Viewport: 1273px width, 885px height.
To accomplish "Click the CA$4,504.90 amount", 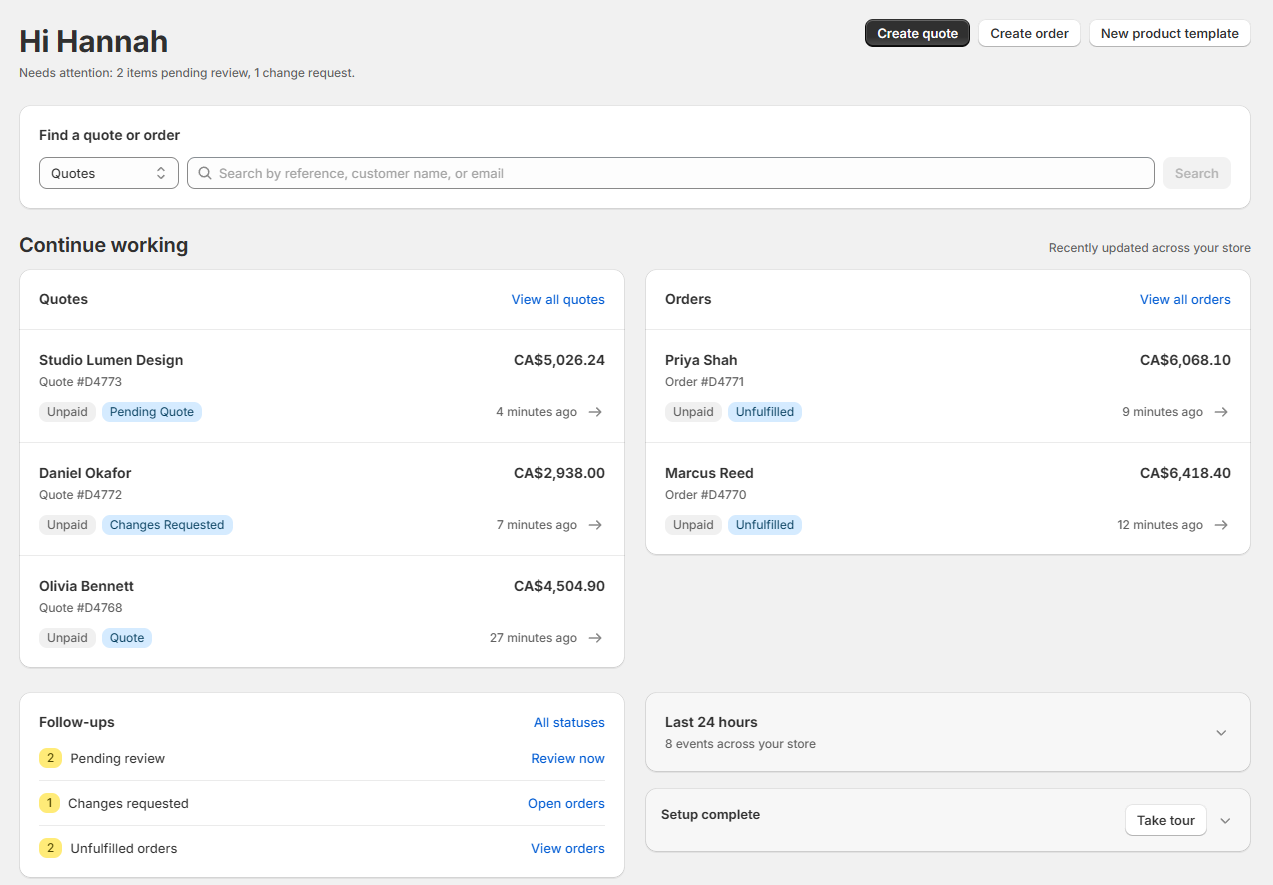I will tap(559, 586).
